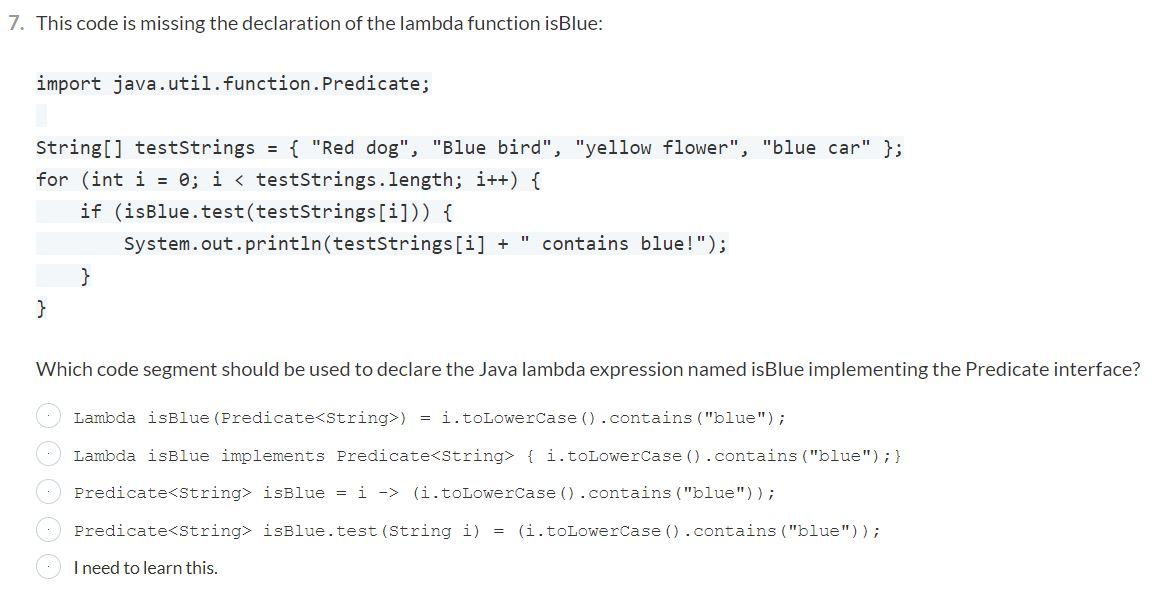Click the highlighted blank code line

[41, 115]
